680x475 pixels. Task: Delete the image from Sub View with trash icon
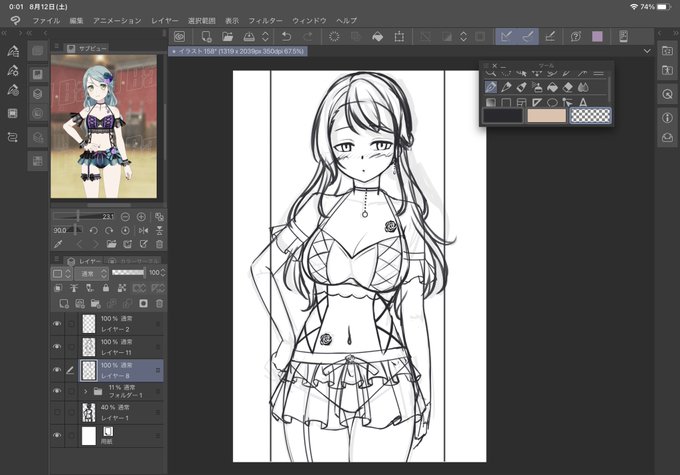159,244
